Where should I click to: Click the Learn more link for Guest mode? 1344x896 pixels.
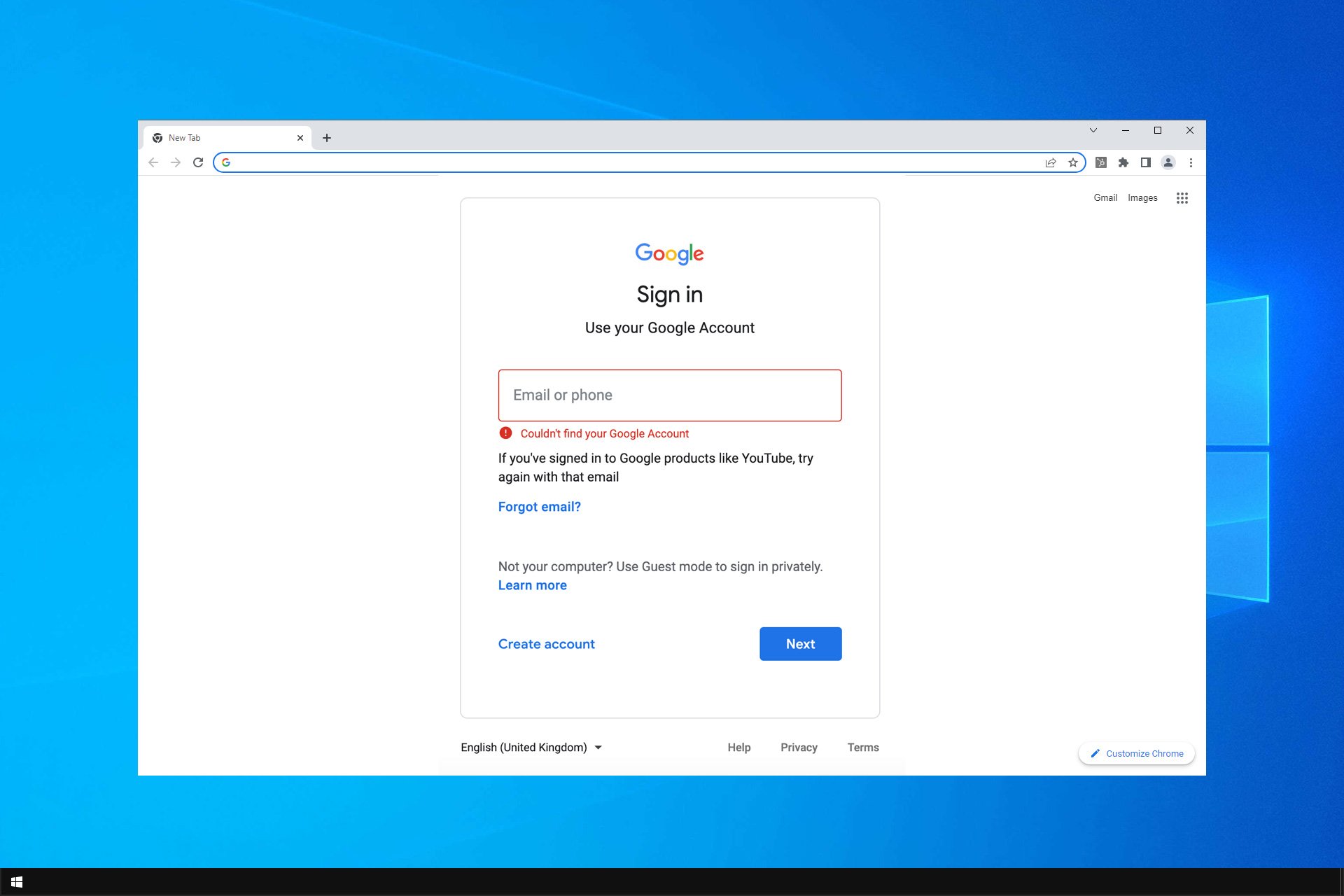532,585
